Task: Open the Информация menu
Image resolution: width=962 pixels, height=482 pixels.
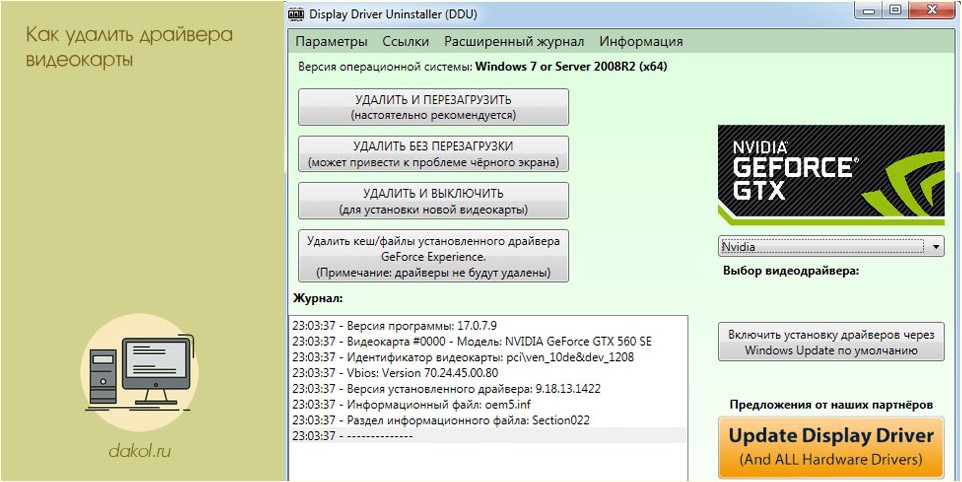Action: (x=641, y=42)
